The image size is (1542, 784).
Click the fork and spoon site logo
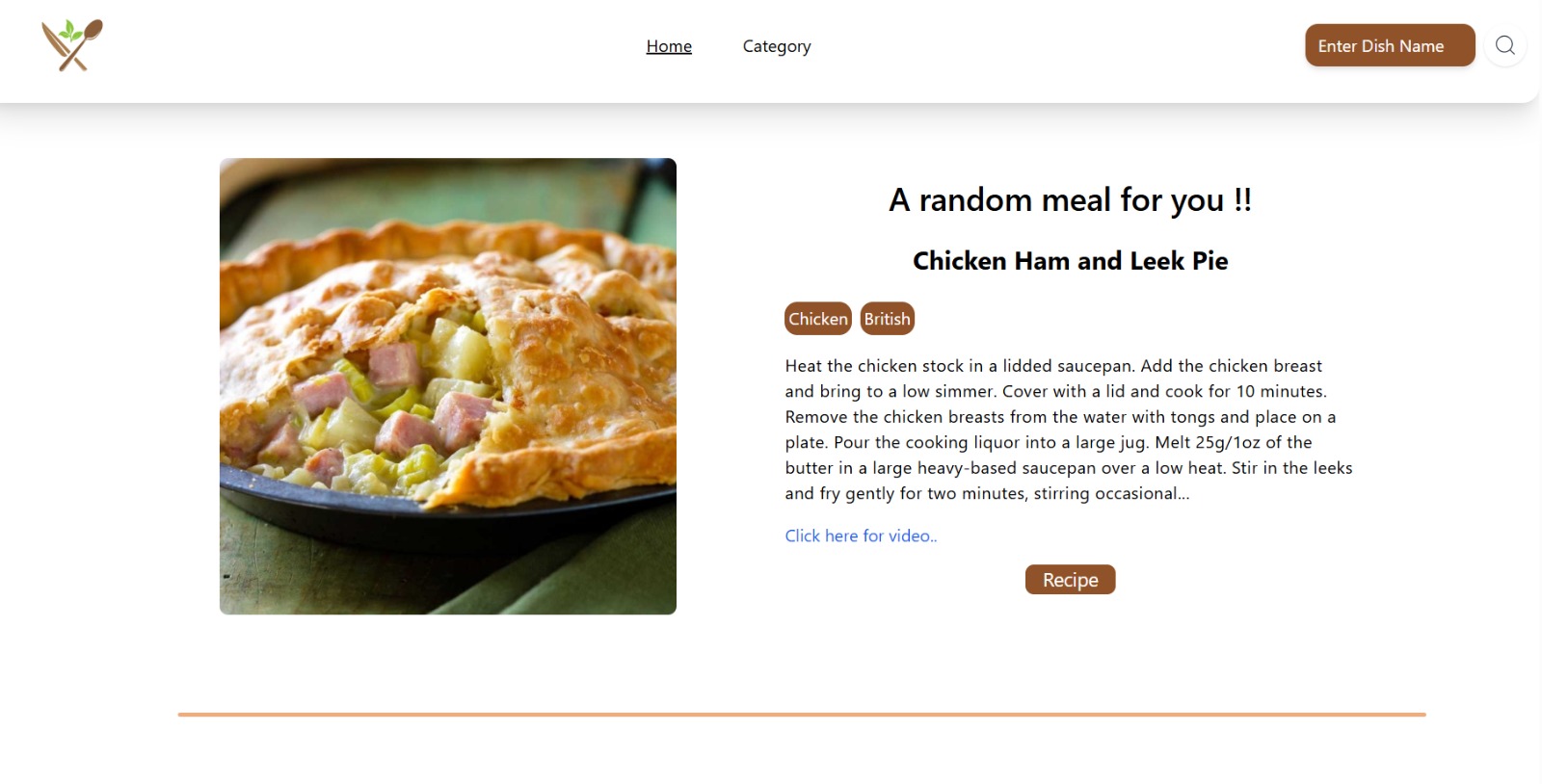[x=72, y=45]
